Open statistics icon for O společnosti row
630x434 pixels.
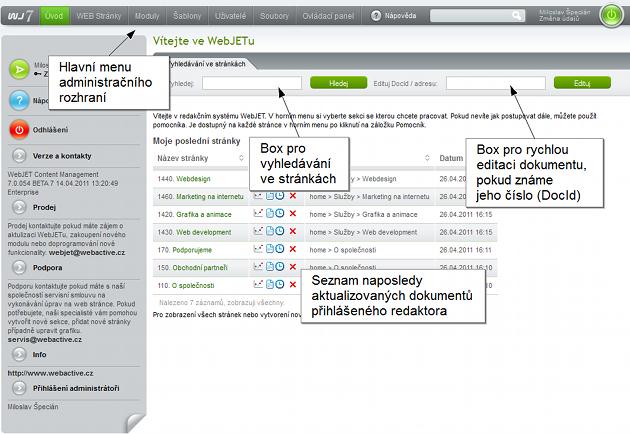(258, 284)
